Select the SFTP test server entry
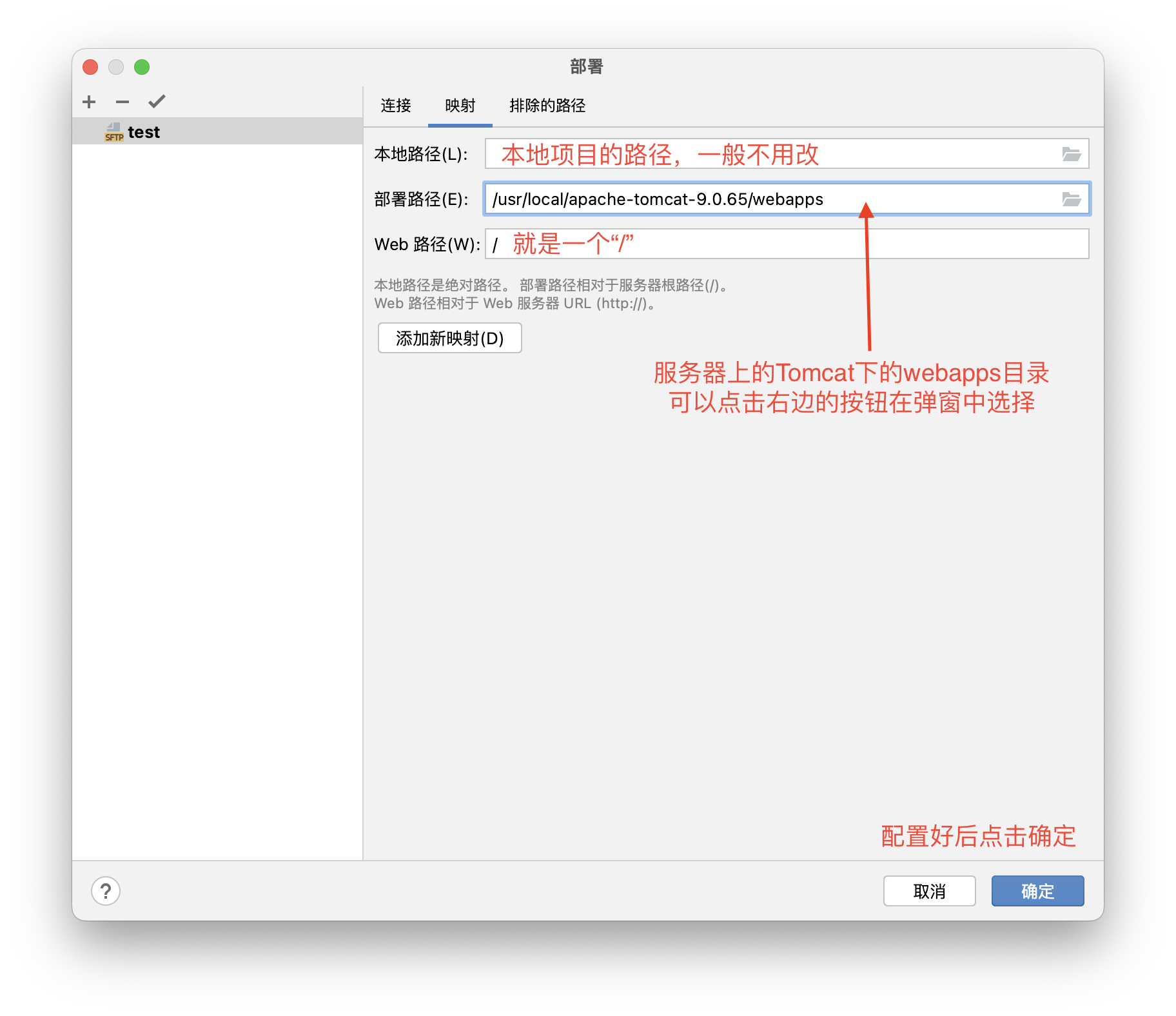Image resolution: width=1176 pixels, height=1016 pixels. 217,132
